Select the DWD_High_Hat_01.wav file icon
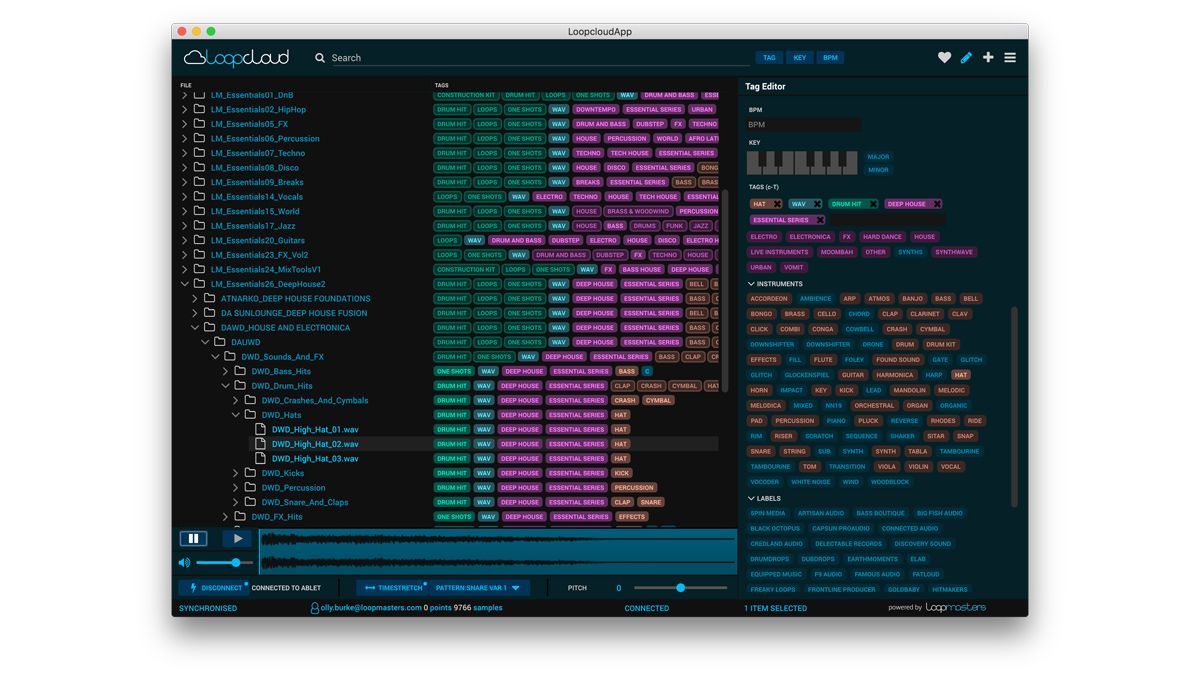Image resolution: width=1200 pixels, height=675 pixels. click(260, 429)
